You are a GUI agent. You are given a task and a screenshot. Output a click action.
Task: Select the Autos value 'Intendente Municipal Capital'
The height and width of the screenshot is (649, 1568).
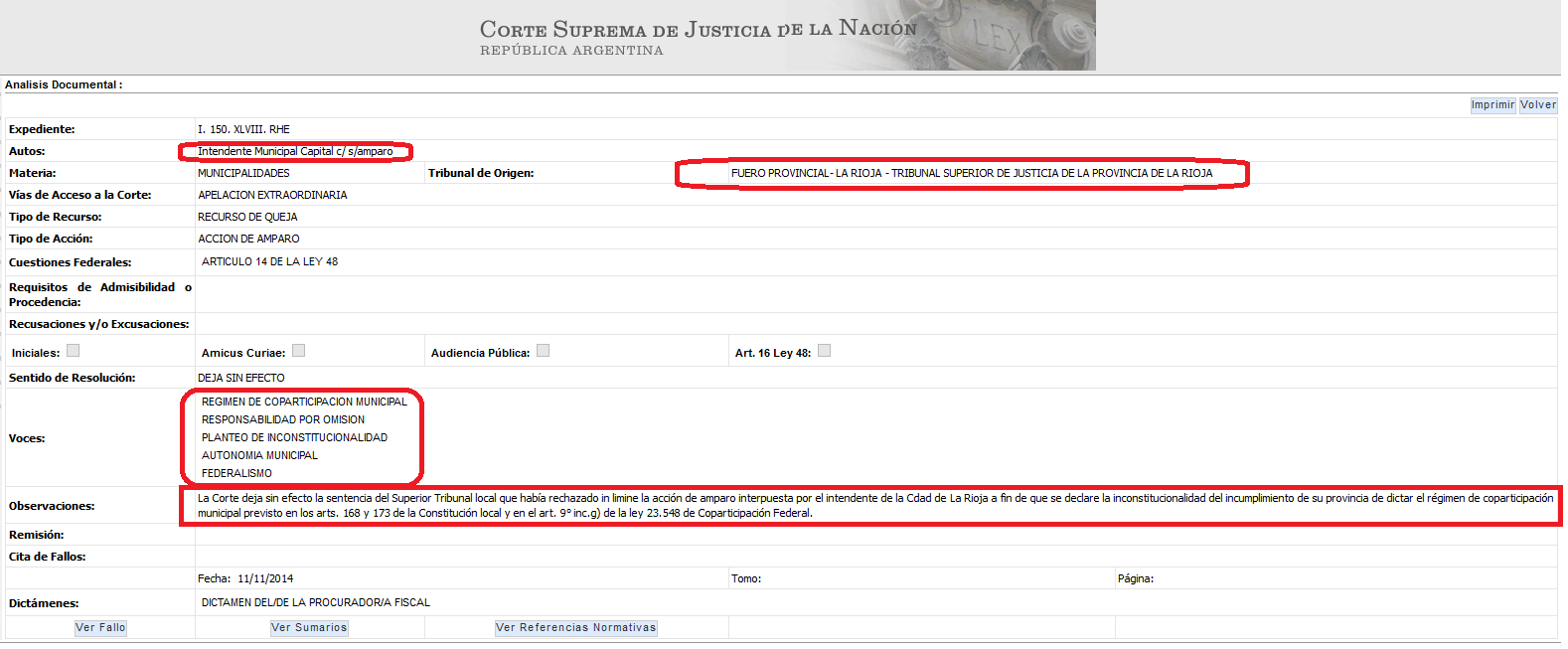point(295,152)
